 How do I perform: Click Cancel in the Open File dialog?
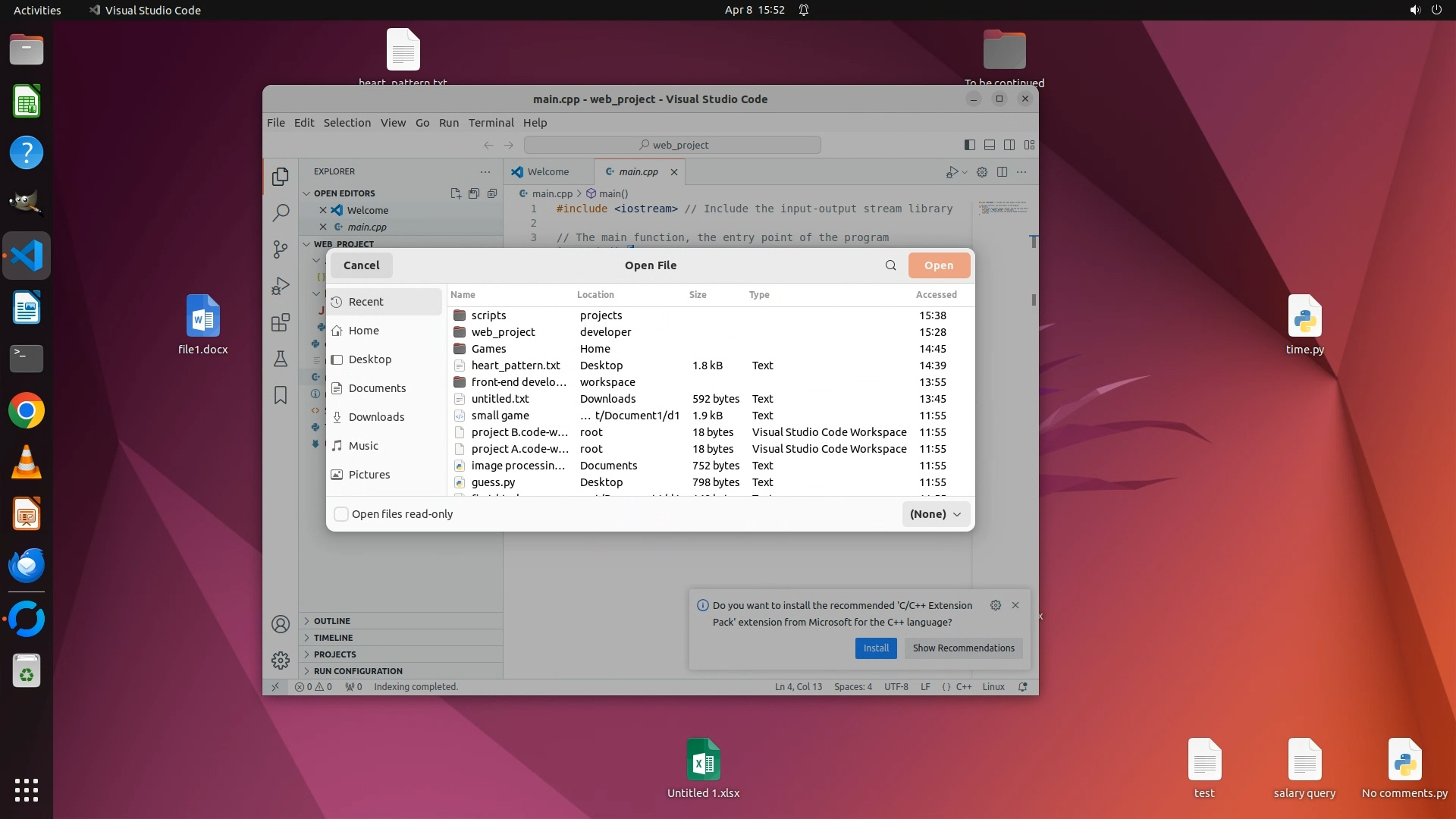[361, 265]
